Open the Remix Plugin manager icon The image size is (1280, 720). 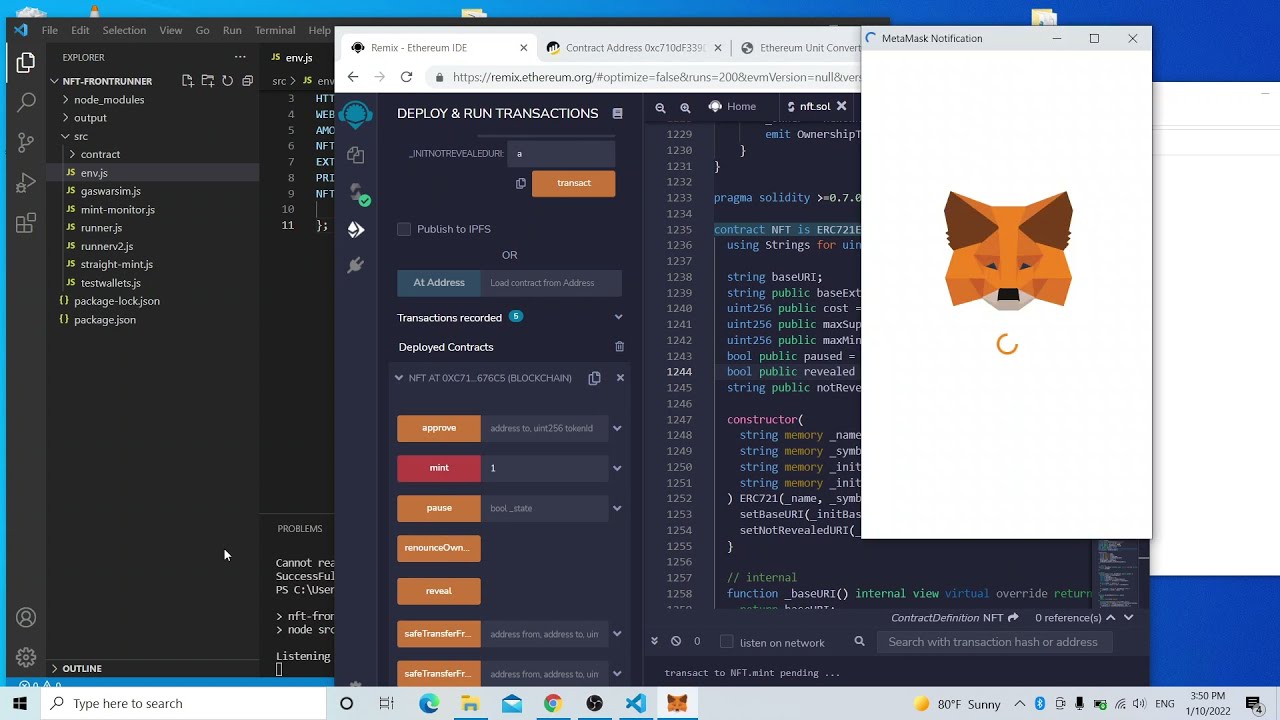click(355, 265)
